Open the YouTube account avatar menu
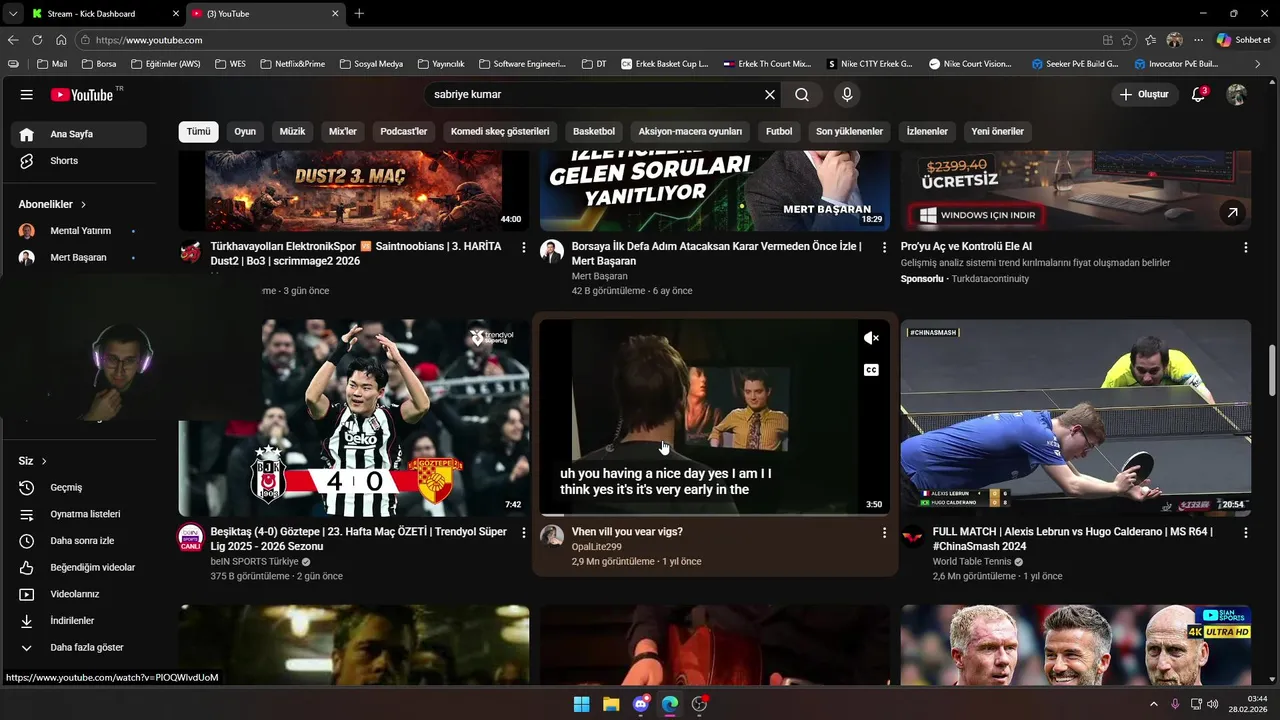Viewport: 1280px width, 720px height. click(x=1237, y=94)
